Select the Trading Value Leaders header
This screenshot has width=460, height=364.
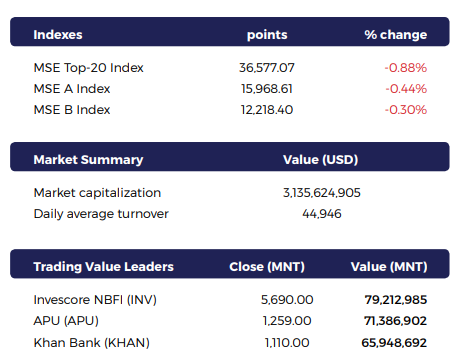click(x=104, y=267)
